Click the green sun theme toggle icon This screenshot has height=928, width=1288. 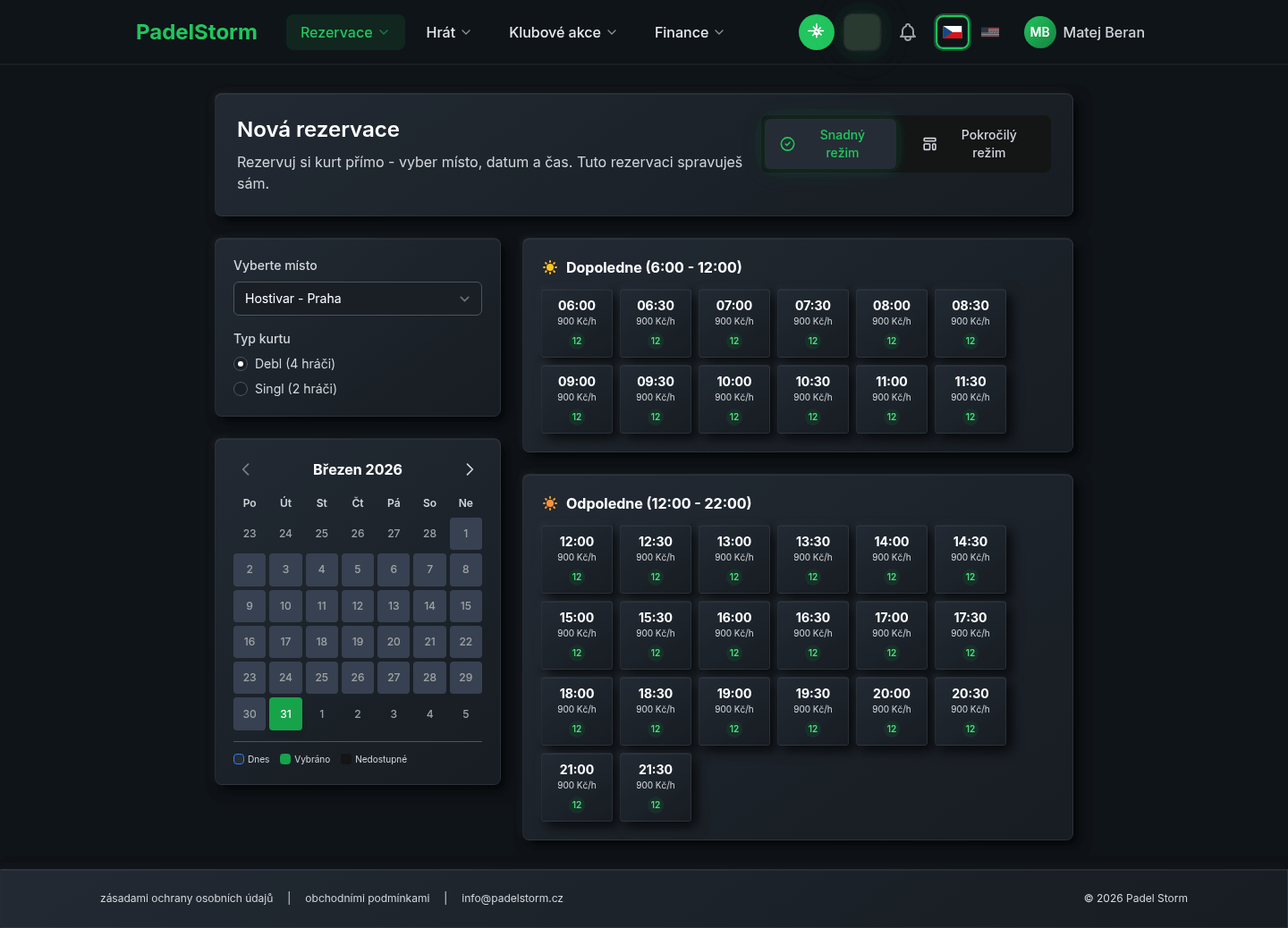click(816, 32)
